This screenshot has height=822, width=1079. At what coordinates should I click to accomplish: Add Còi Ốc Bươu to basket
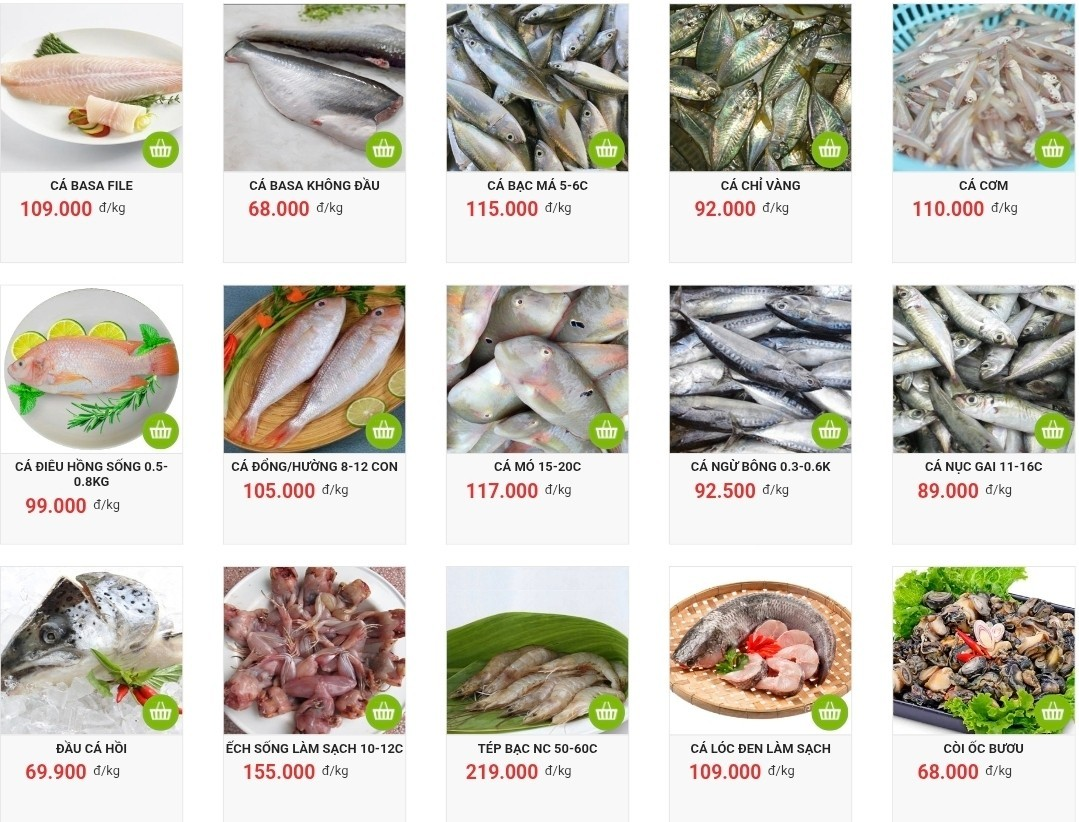coord(1052,713)
